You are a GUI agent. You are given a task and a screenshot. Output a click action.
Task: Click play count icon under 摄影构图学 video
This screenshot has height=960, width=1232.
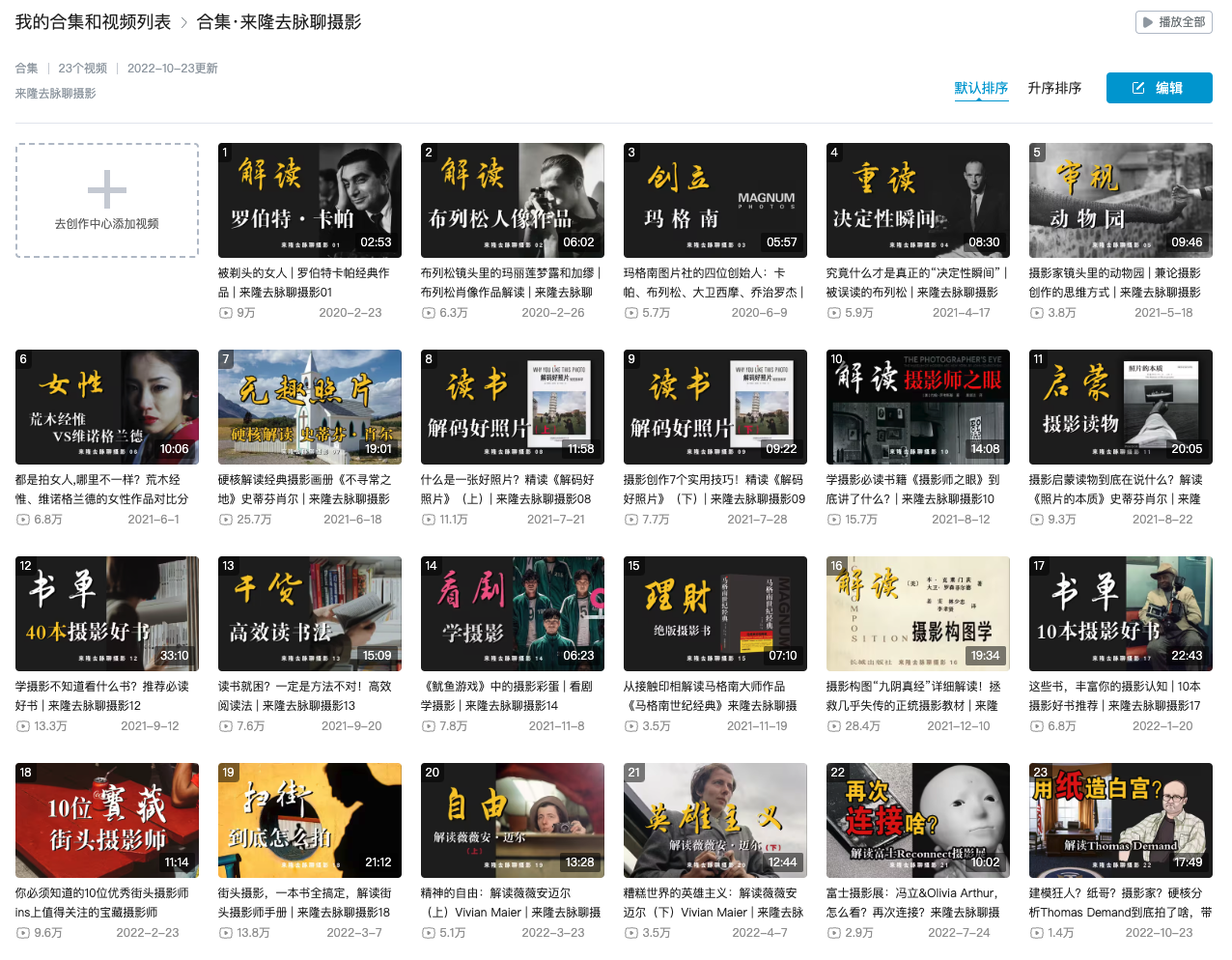point(834,726)
